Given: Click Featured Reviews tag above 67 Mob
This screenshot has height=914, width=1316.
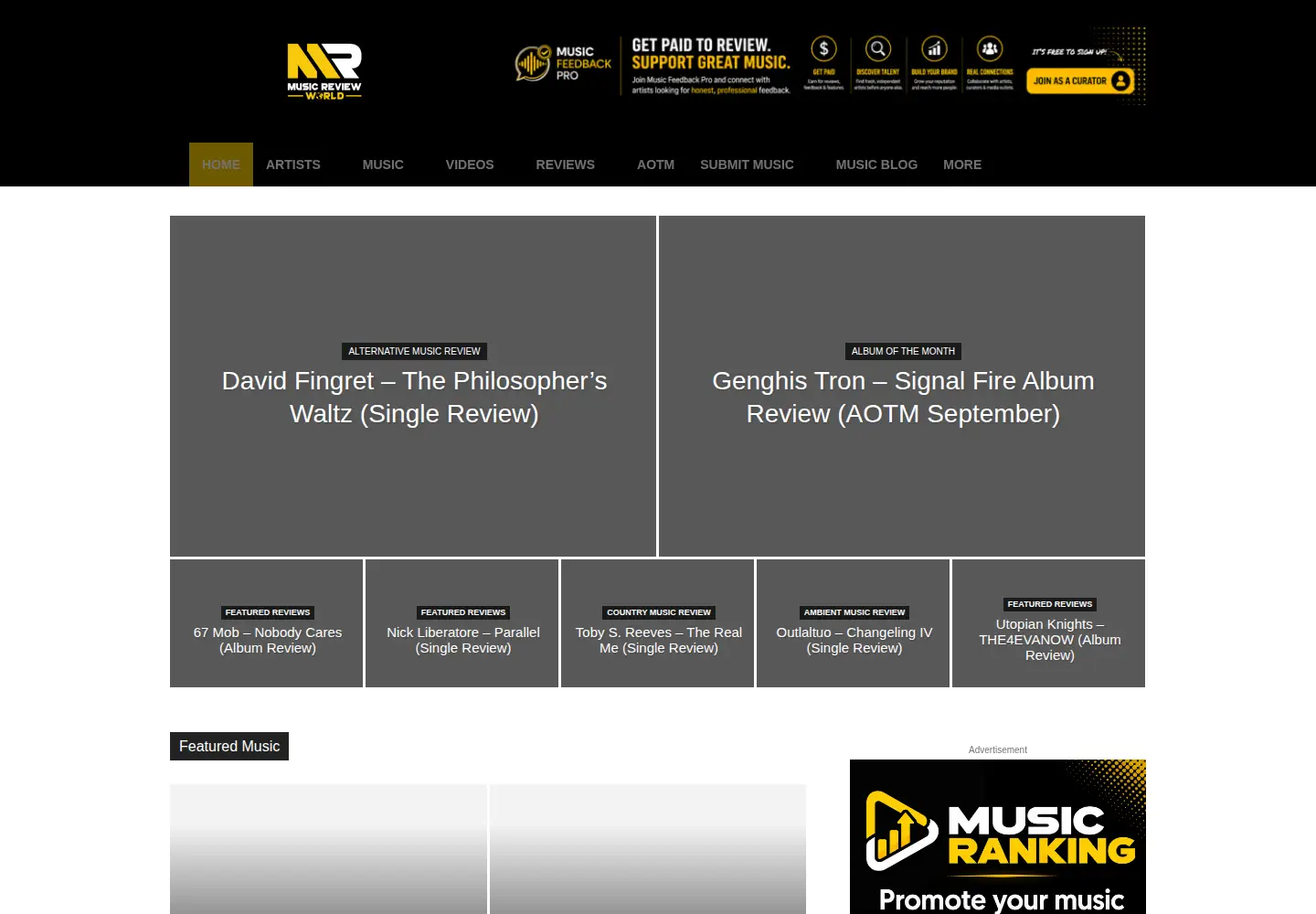Looking at the screenshot, I should coord(268,612).
